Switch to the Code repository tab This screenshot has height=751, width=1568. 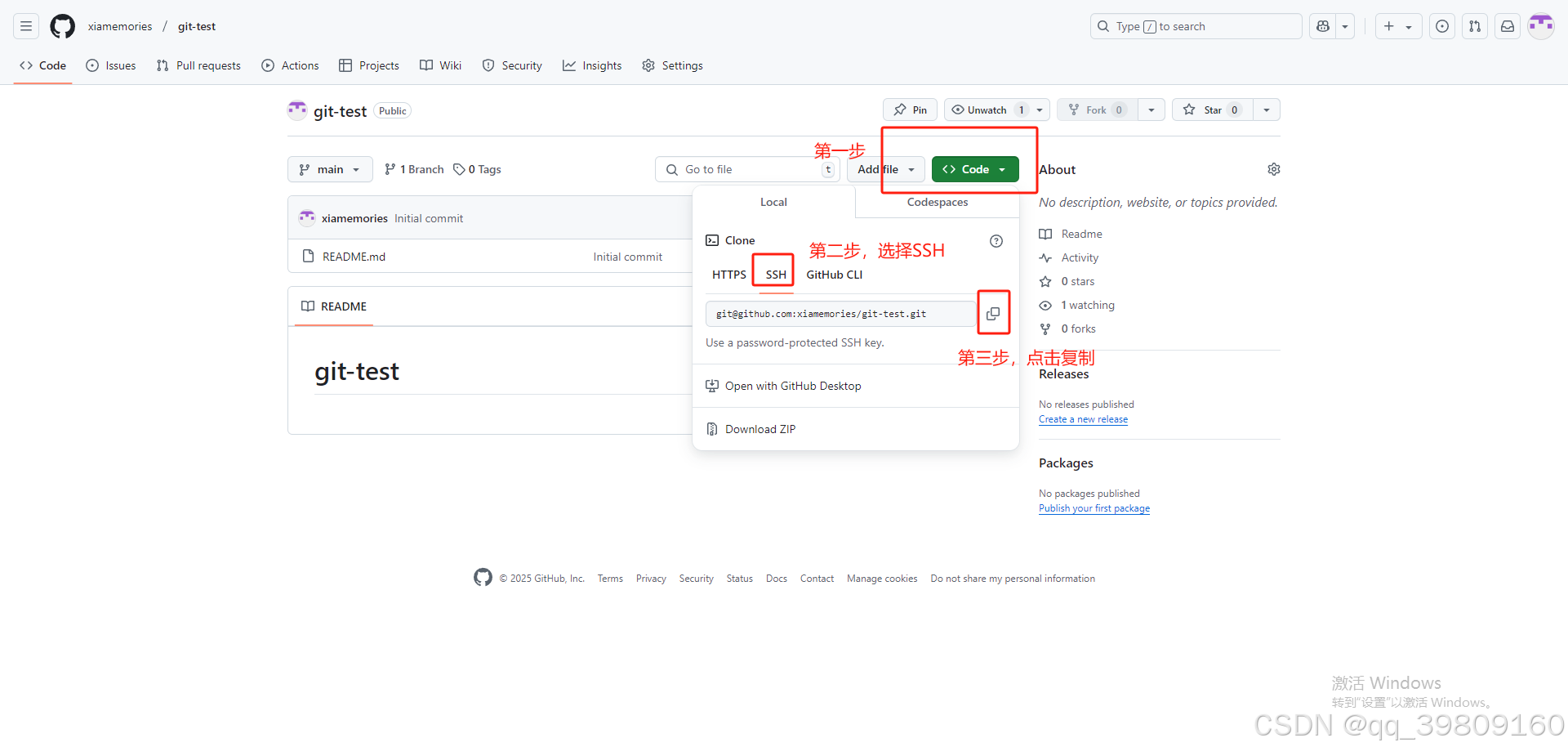43,65
